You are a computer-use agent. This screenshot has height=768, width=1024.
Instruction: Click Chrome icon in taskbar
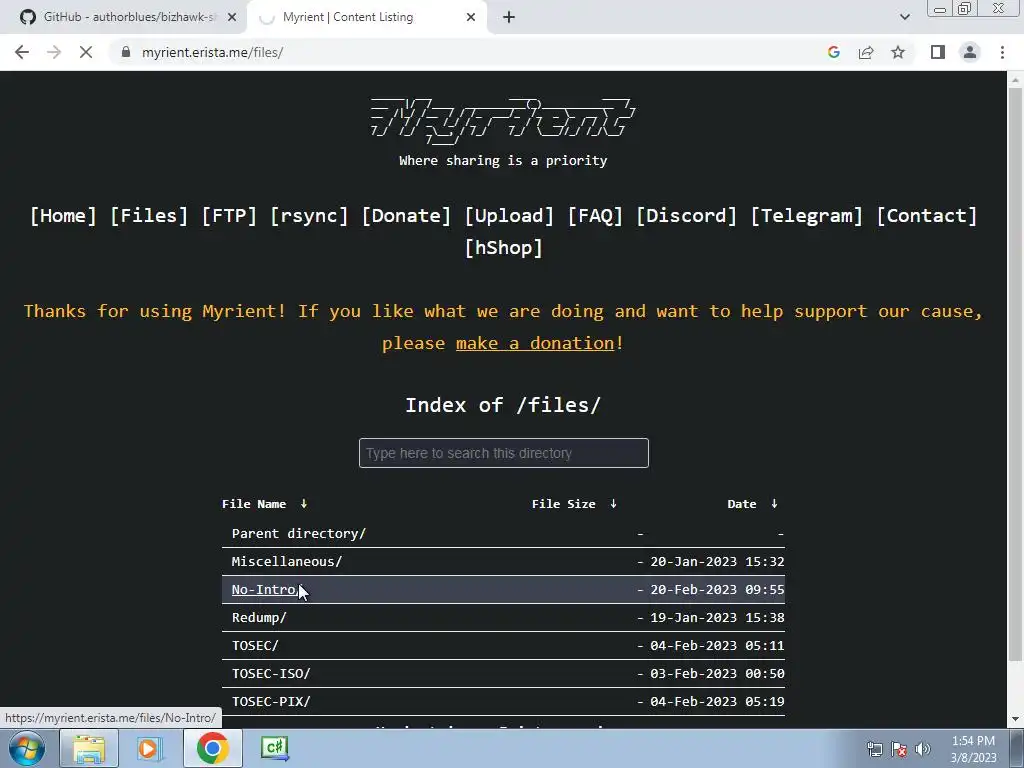click(212, 748)
